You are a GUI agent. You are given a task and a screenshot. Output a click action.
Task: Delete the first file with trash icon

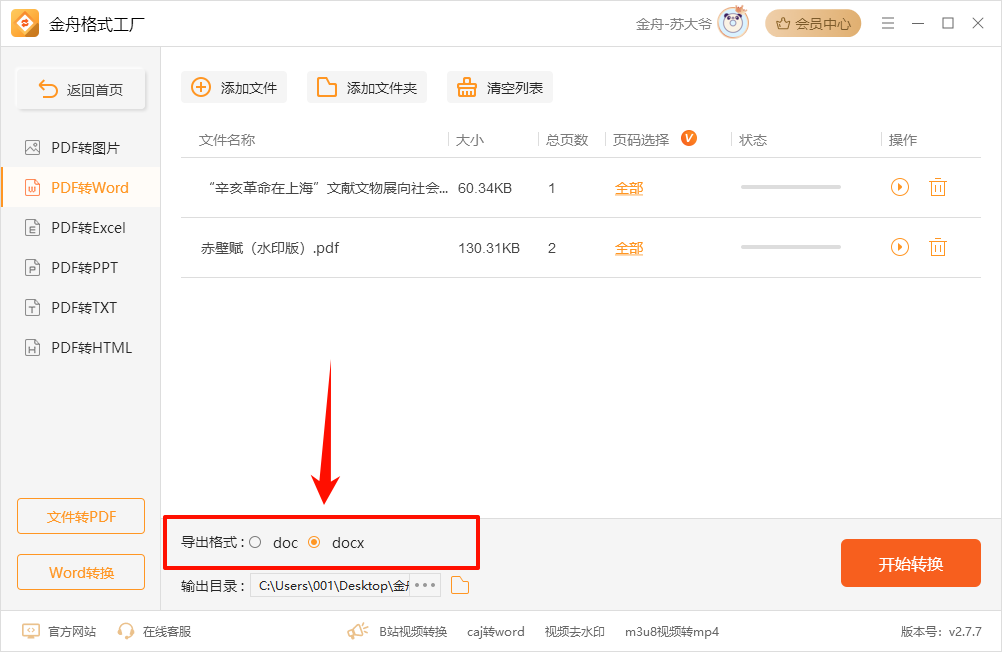[937, 187]
